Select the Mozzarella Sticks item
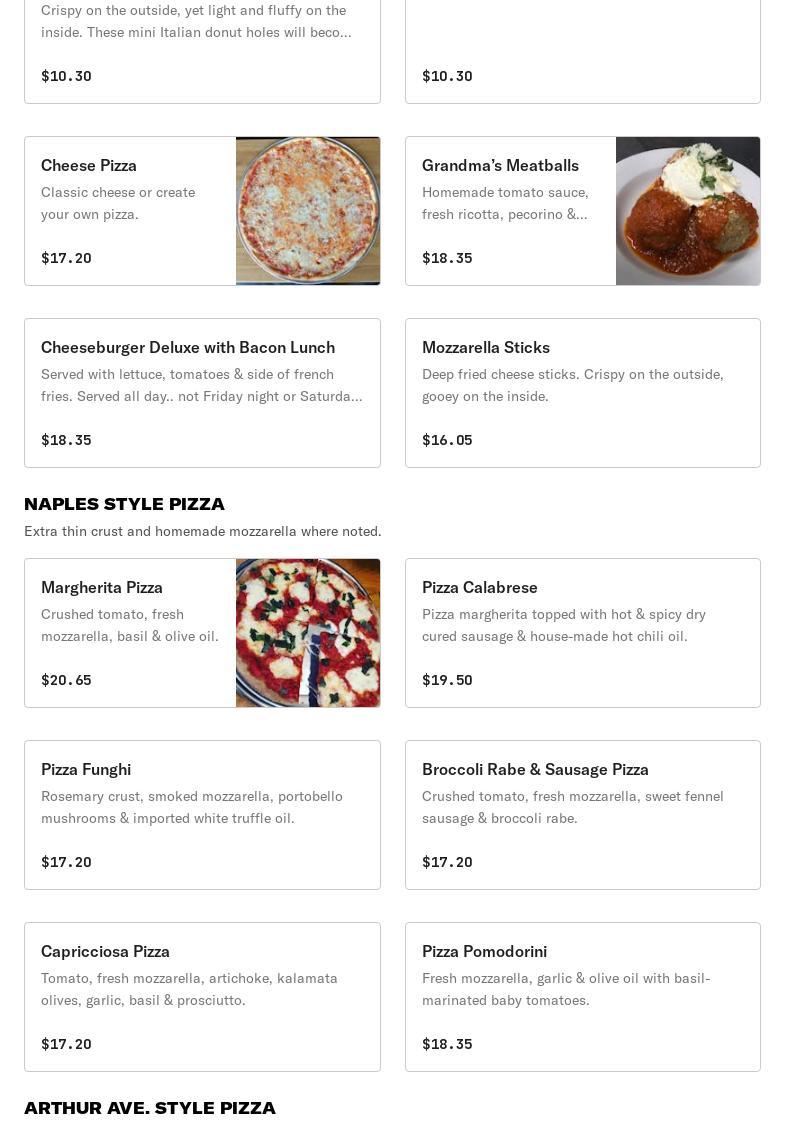Viewport: 785px width, 1125px height. click(x=486, y=347)
